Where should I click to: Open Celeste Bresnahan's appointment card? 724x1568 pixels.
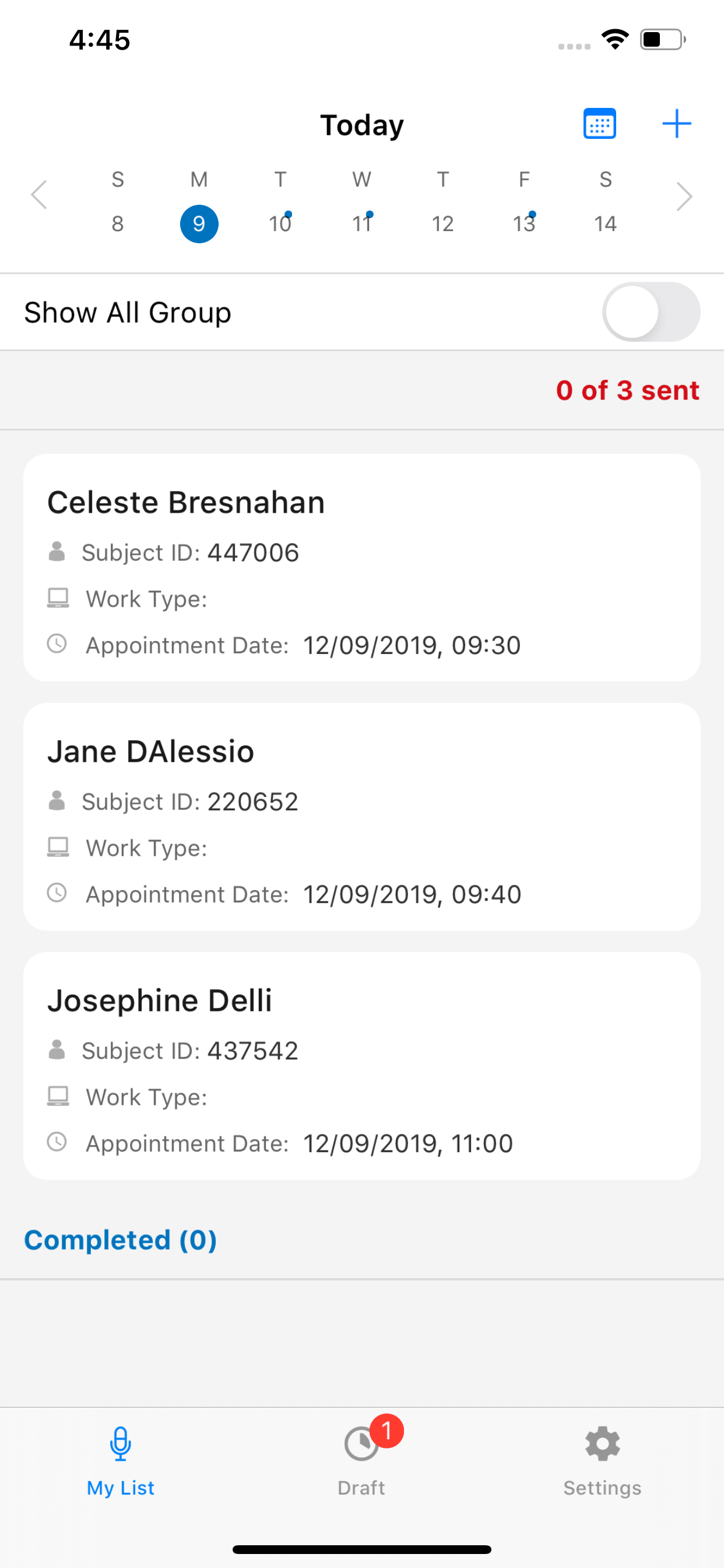coord(362,568)
